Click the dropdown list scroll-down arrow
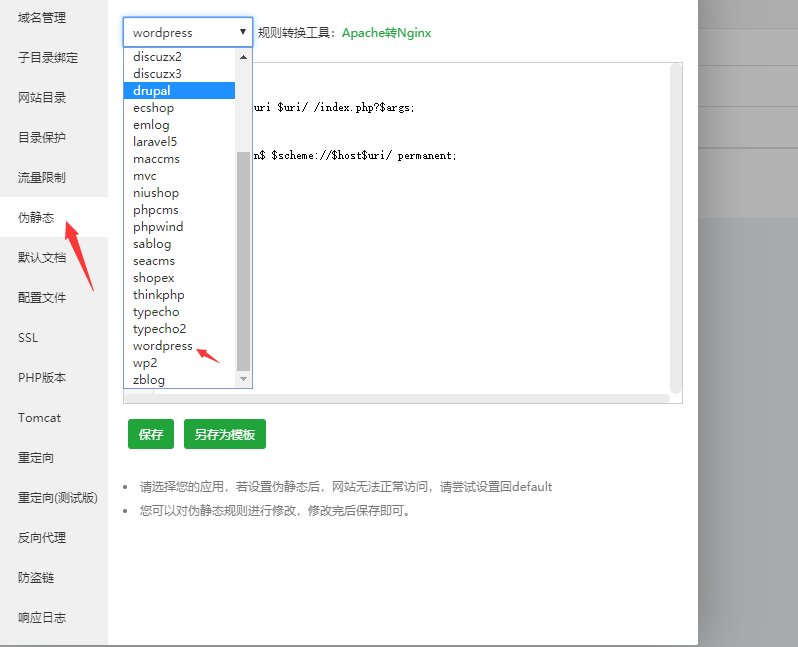 click(243, 379)
